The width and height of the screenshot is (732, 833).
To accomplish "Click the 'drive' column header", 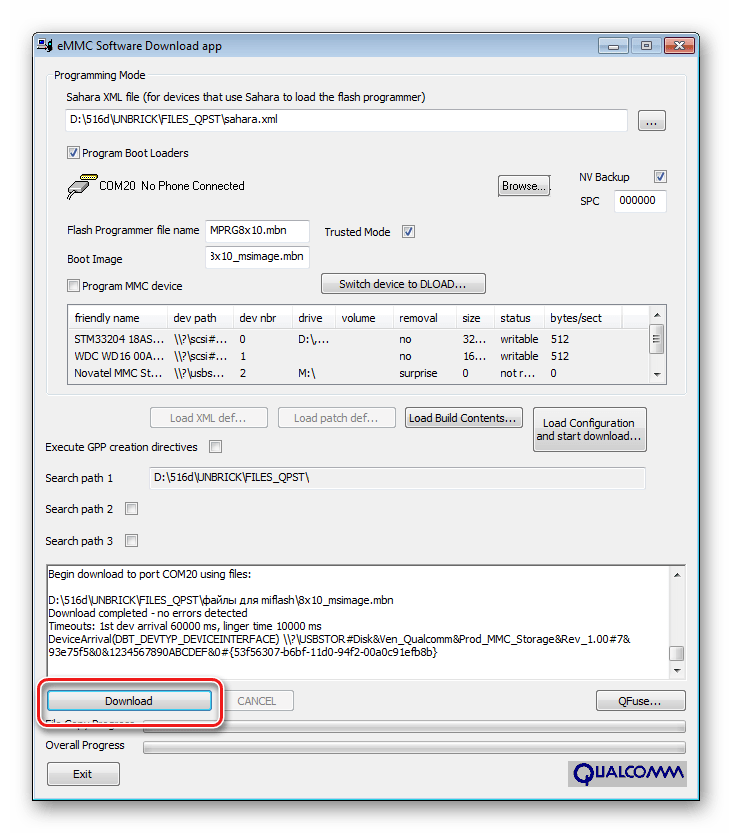I will [313, 318].
